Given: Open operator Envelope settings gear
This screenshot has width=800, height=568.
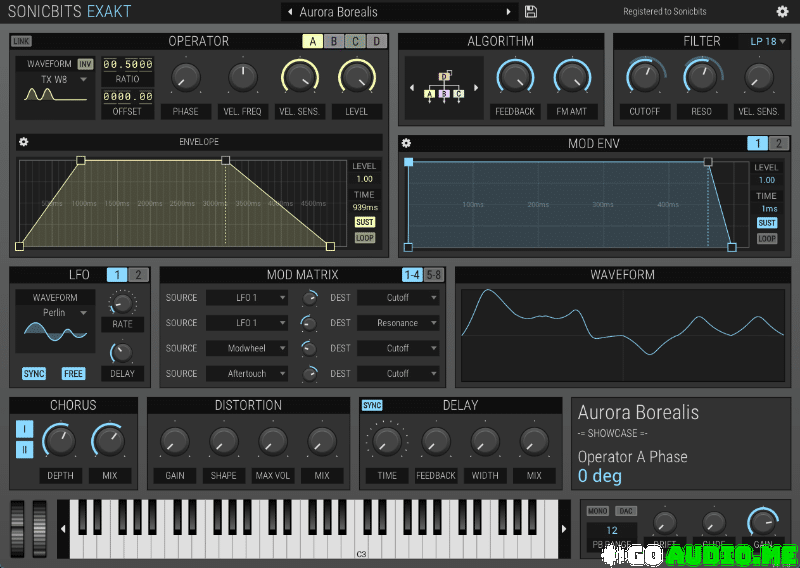Looking at the screenshot, I should coord(23,142).
